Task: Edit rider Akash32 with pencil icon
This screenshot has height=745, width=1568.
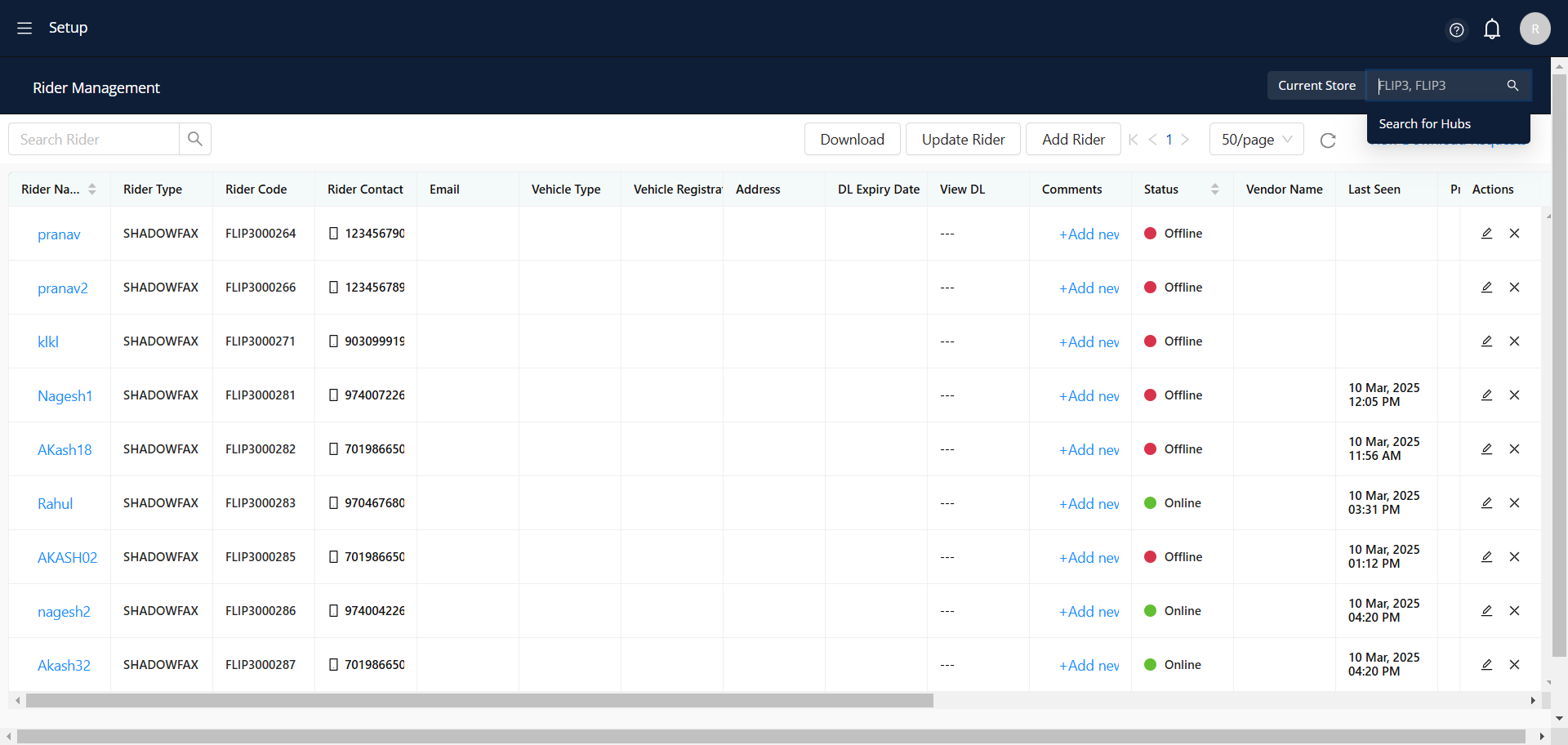Action: point(1486,664)
